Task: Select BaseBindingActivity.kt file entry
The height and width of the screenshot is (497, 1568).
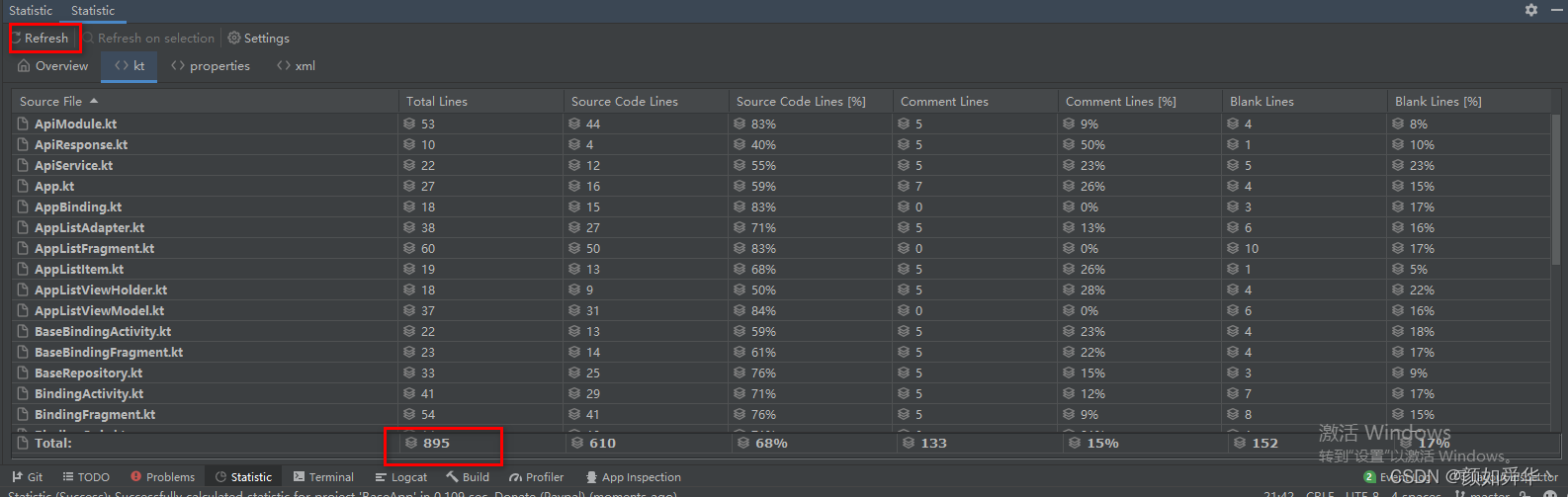Action: 781,331
